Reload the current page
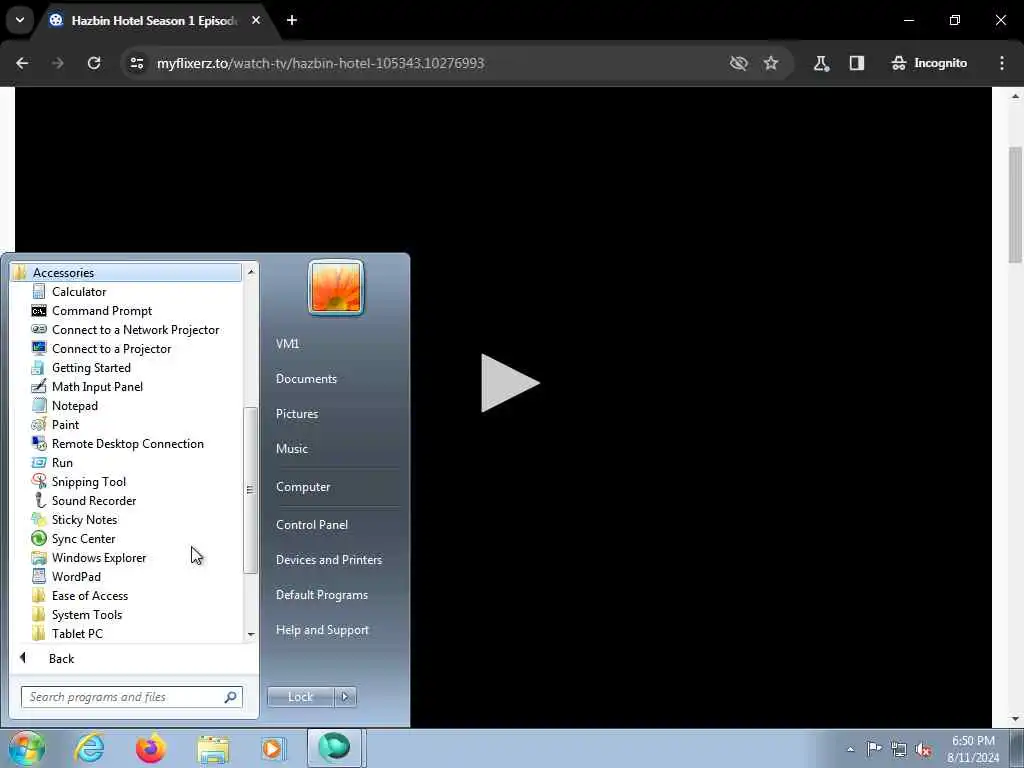Viewport: 1024px width, 768px height. coord(94,63)
